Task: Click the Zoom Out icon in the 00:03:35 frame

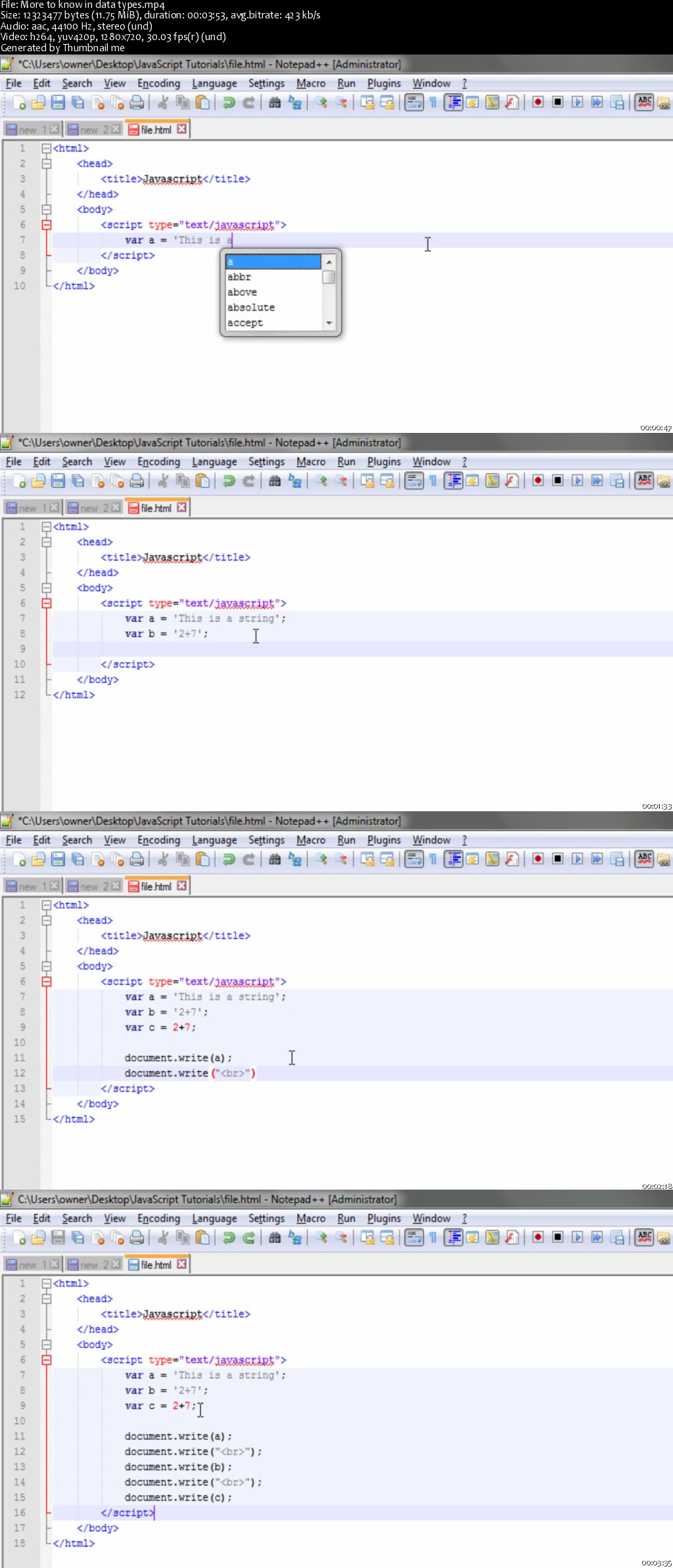Action: tap(340, 1238)
